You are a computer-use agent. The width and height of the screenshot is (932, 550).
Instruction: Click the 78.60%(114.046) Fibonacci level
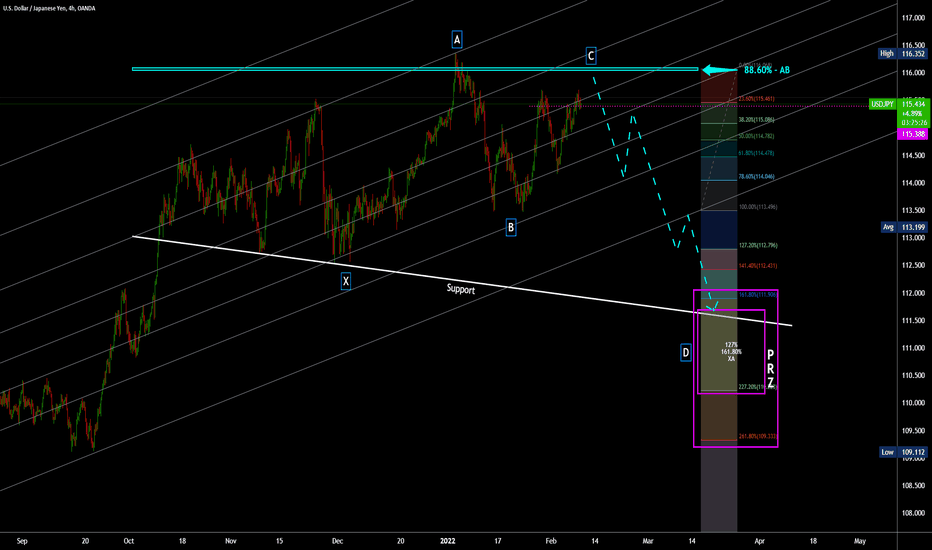[x=756, y=177]
